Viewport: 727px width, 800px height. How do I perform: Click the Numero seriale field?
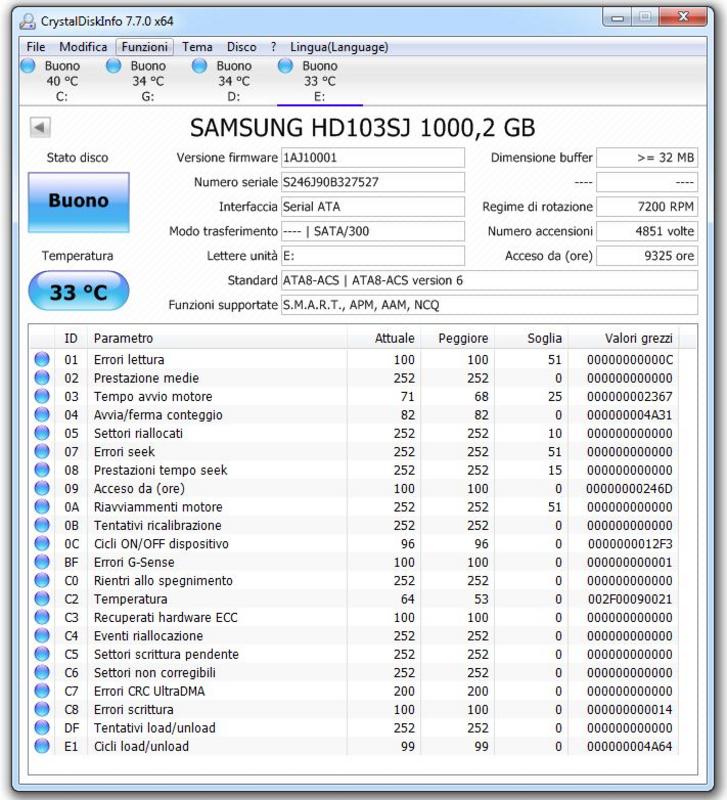tap(373, 182)
